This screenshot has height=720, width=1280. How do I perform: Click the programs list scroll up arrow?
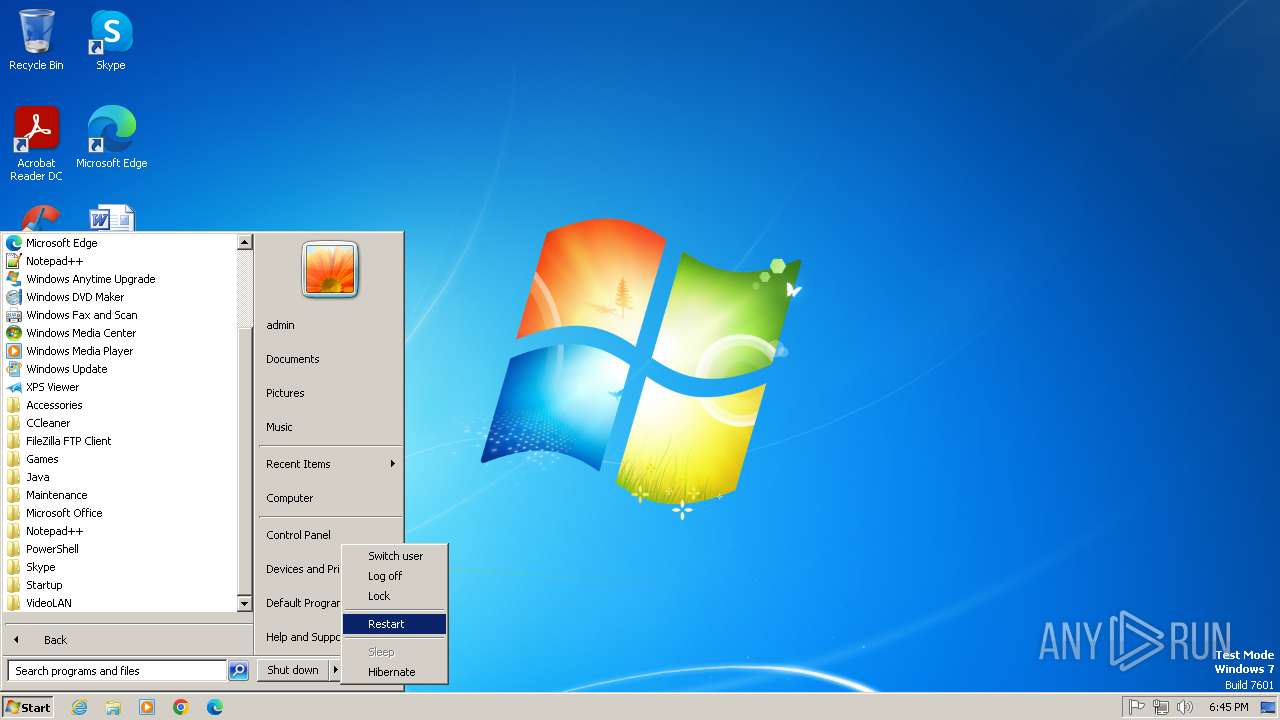coord(244,242)
